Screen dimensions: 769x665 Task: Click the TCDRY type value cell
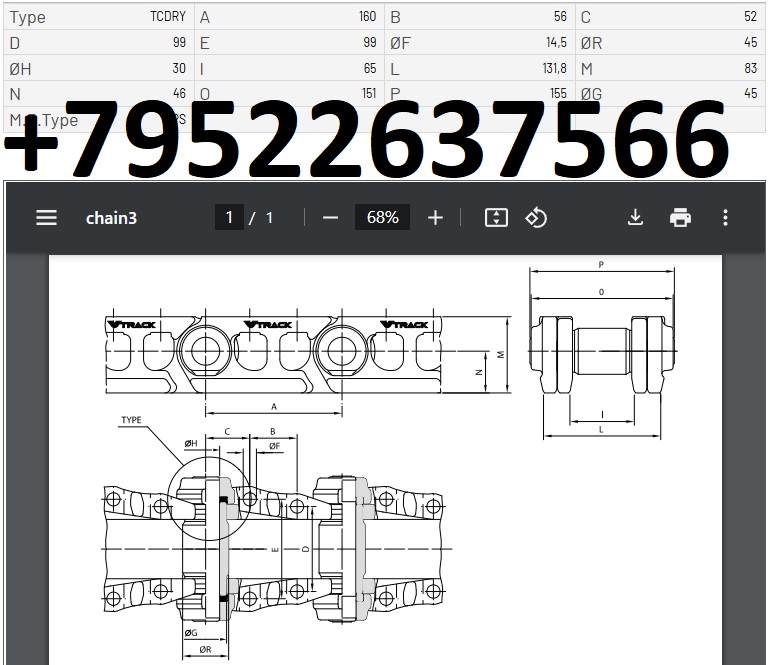pyautogui.click(x=167, y=17)
